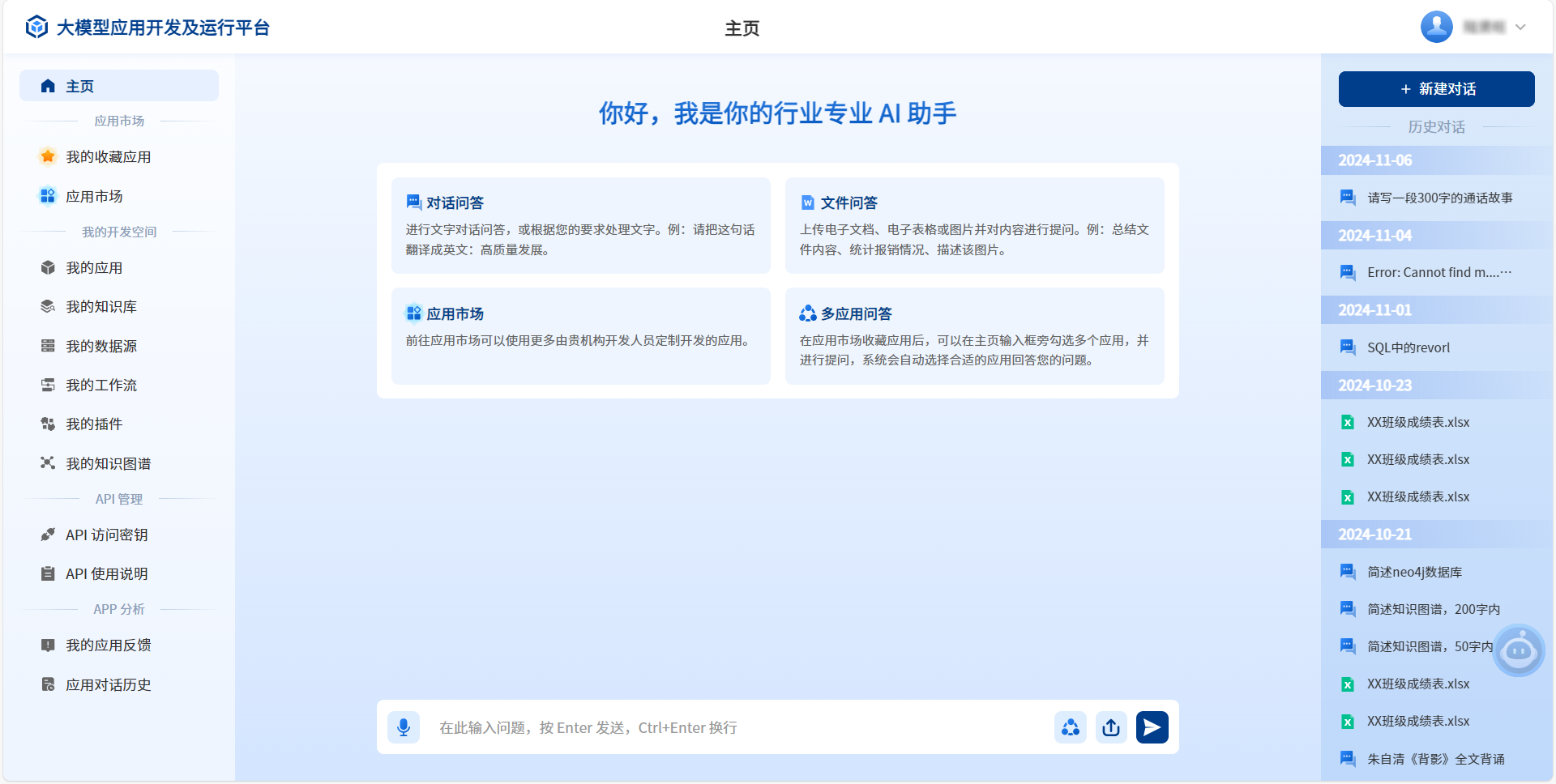Click the 新建对话 button

tap(1436, 89)
